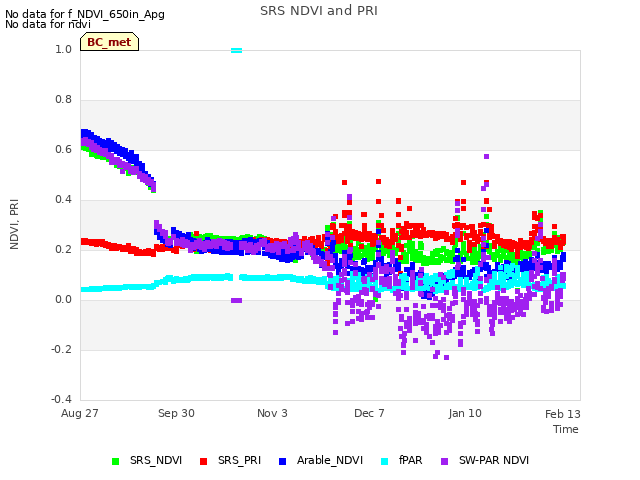Click the chart title SRS NDVI and PRI

point(319,11)
